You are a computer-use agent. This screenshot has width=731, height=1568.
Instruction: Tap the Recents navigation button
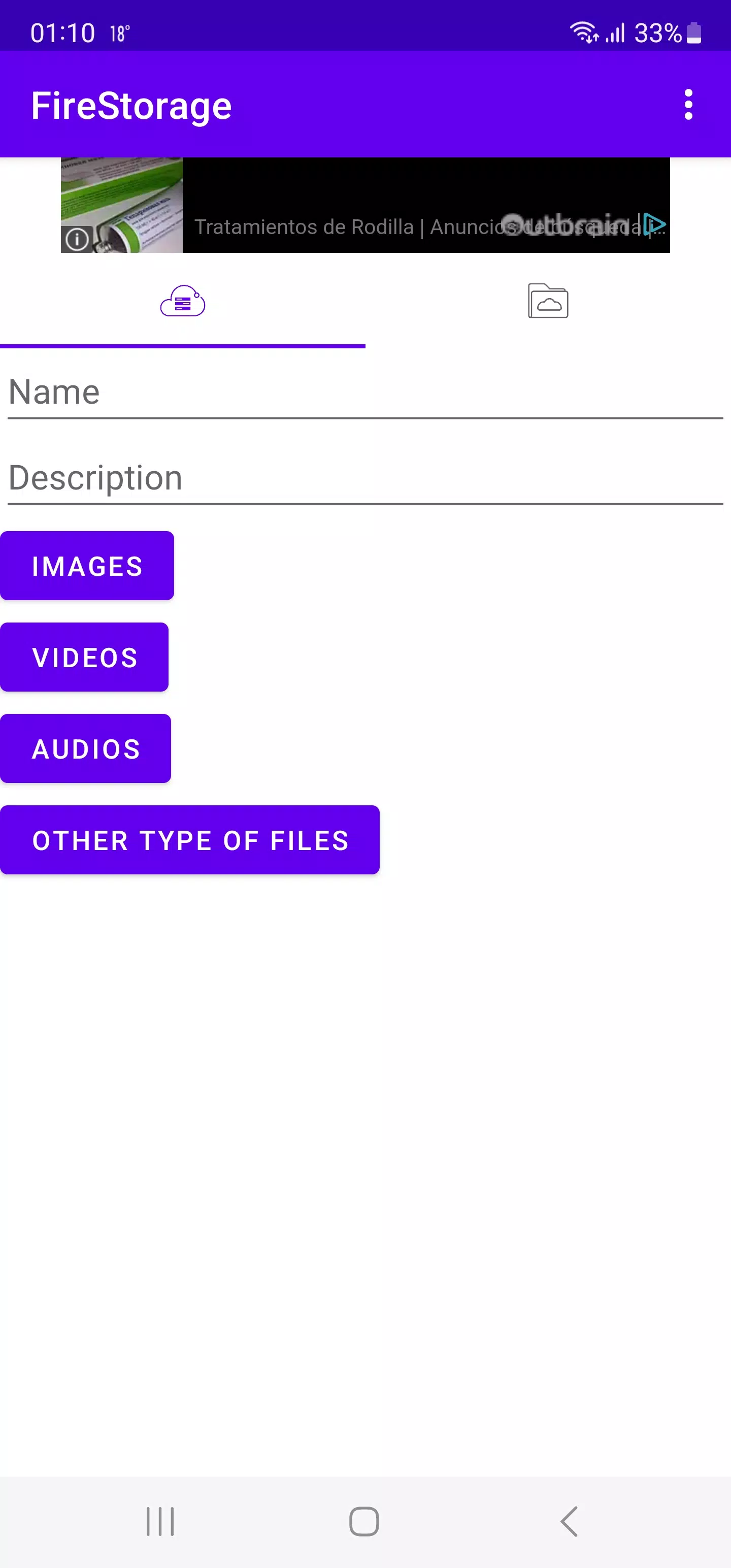(x=159, y=1520)
